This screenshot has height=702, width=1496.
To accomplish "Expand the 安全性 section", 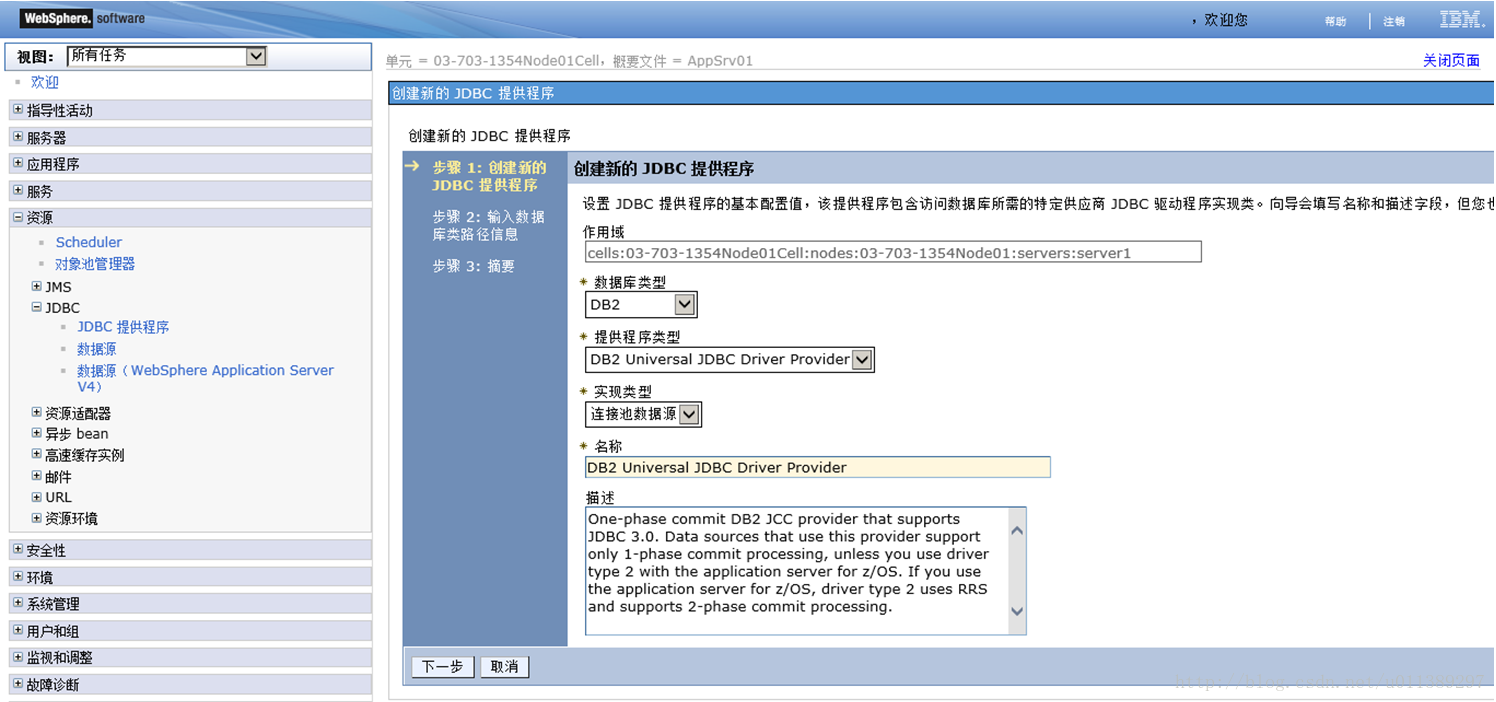I will pyautogui.click(x=18, y=550).
